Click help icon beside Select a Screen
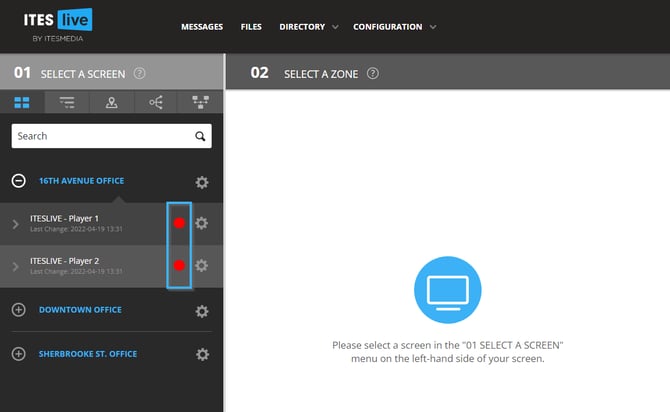 click(x=140, y=73)
